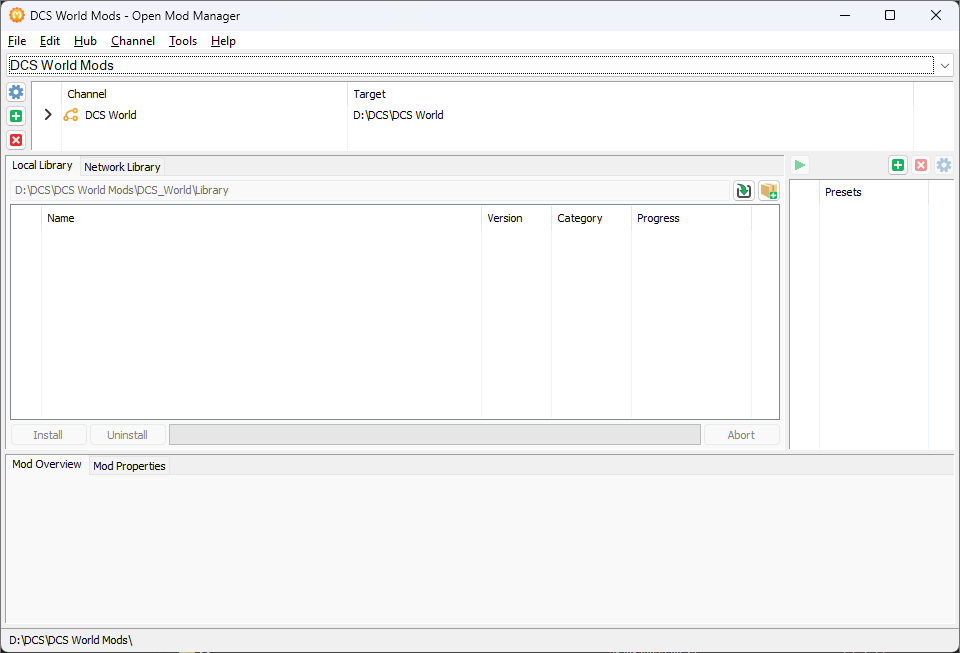Click the create mod package icon
The width and height of the screenshot is (960, 653).
point(768,190)
